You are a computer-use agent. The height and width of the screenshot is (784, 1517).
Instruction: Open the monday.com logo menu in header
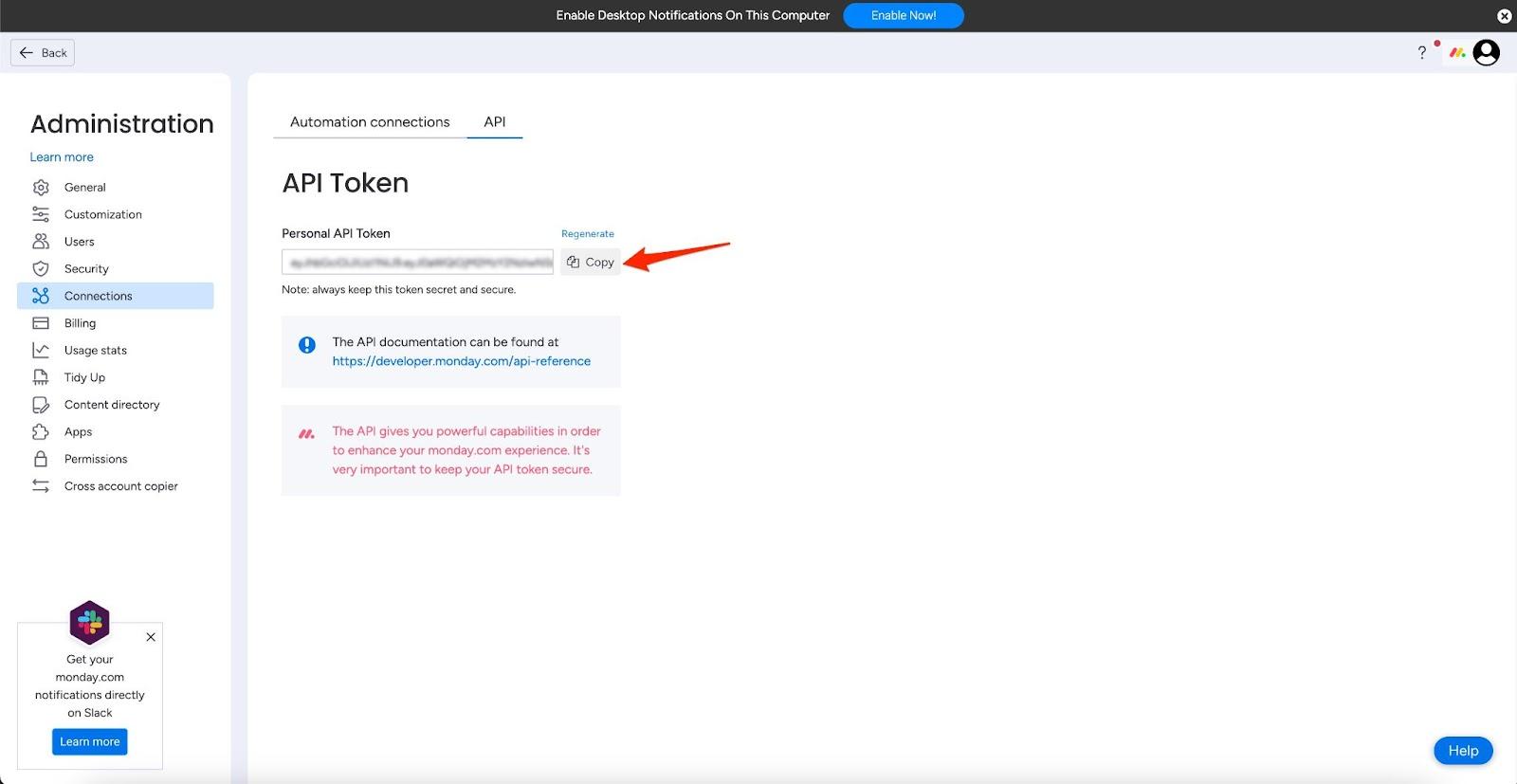(x=1457, y=53)
